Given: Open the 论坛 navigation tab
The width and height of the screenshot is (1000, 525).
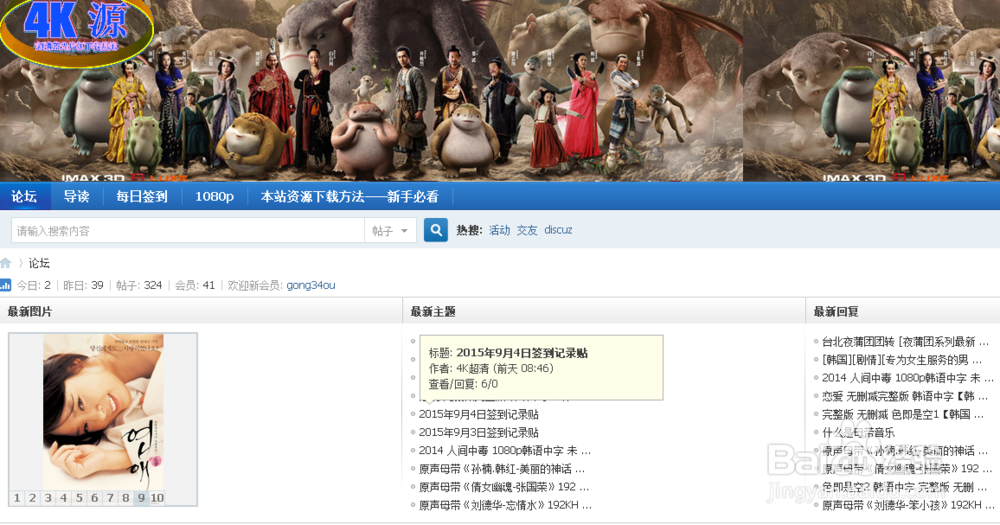Looking at the screenshot, I should pos(24,196).
